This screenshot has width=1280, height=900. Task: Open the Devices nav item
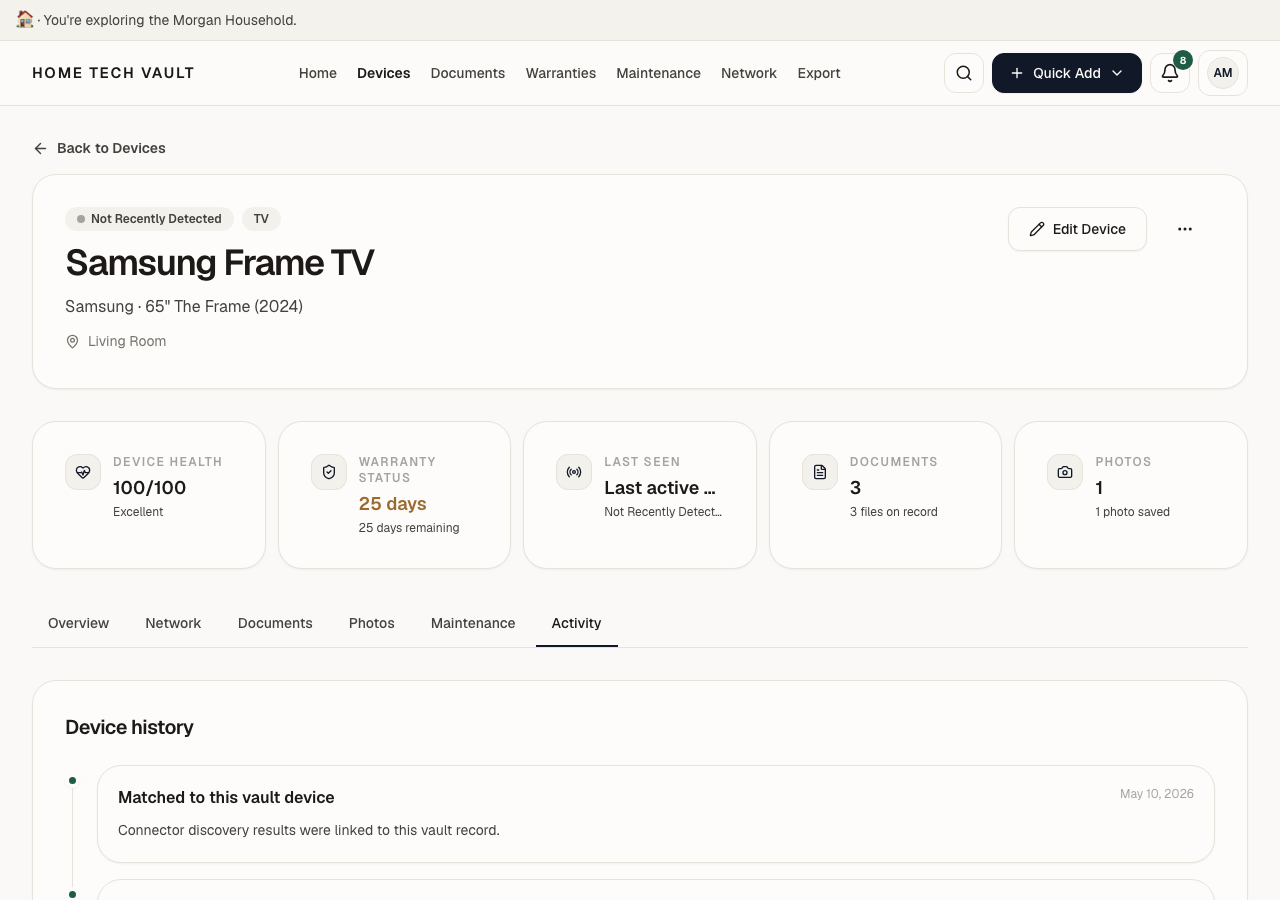click(x=384, y=73)
